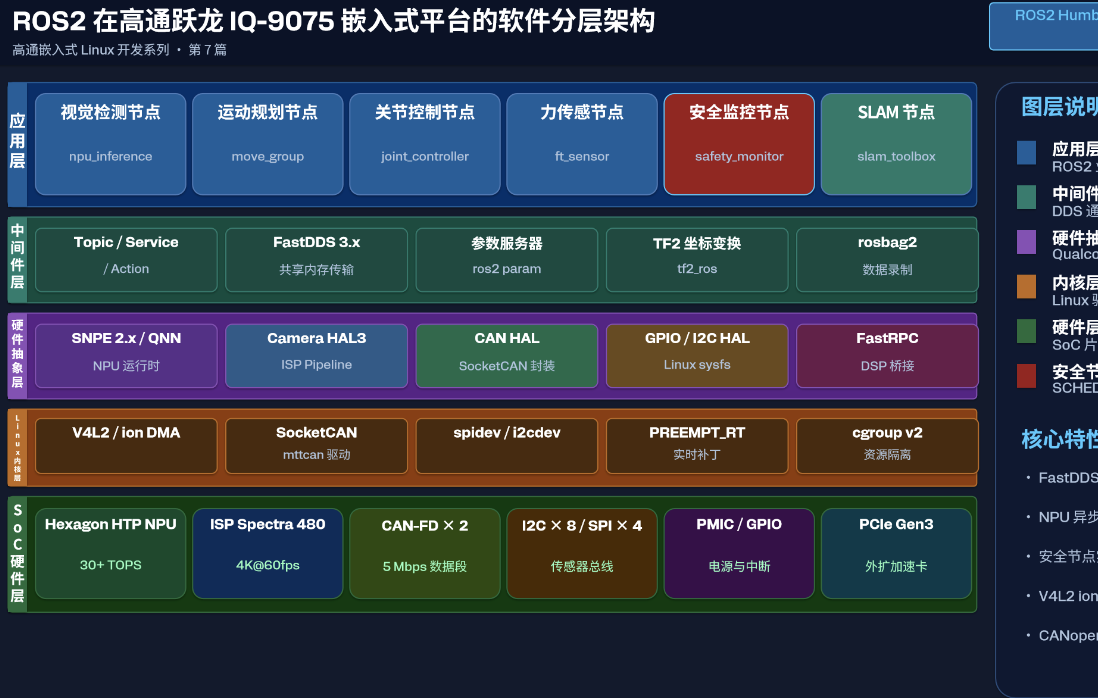Viewport: 1098px width, 698px height.
Task: Click the ROS2 Humble badge at top right
Action: (x=1043, y=26)
